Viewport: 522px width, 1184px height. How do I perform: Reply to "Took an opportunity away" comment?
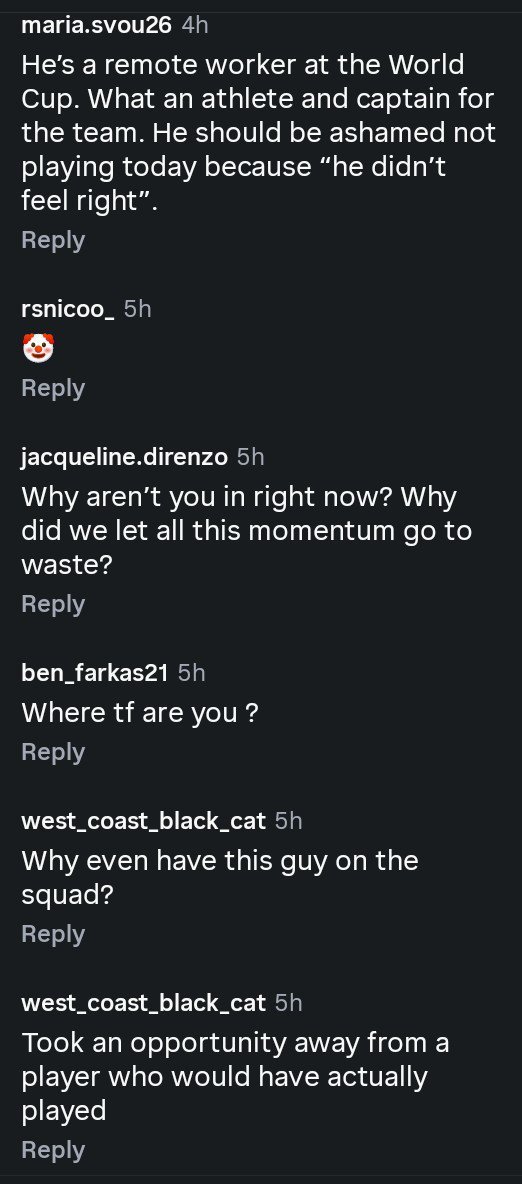tap(53, 1150)
